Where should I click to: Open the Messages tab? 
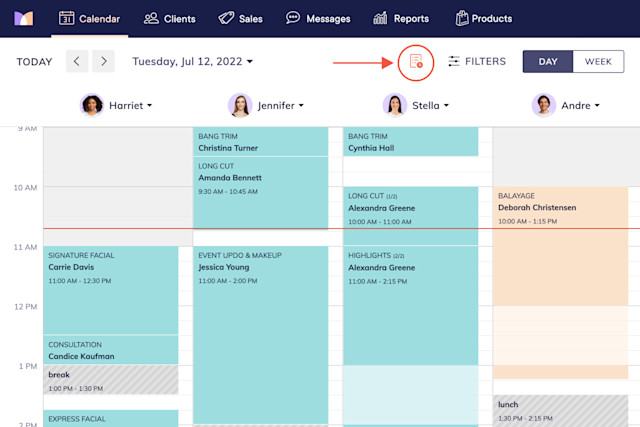coord(318,19)
